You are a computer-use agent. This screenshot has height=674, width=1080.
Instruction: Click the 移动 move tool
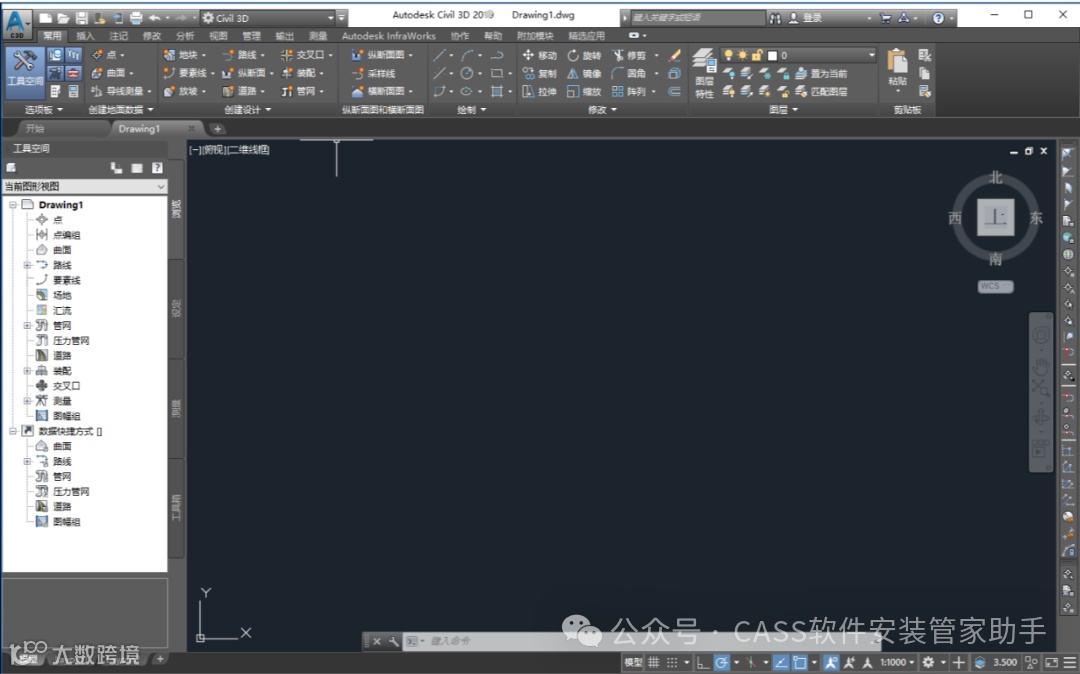tap(539, 55)
